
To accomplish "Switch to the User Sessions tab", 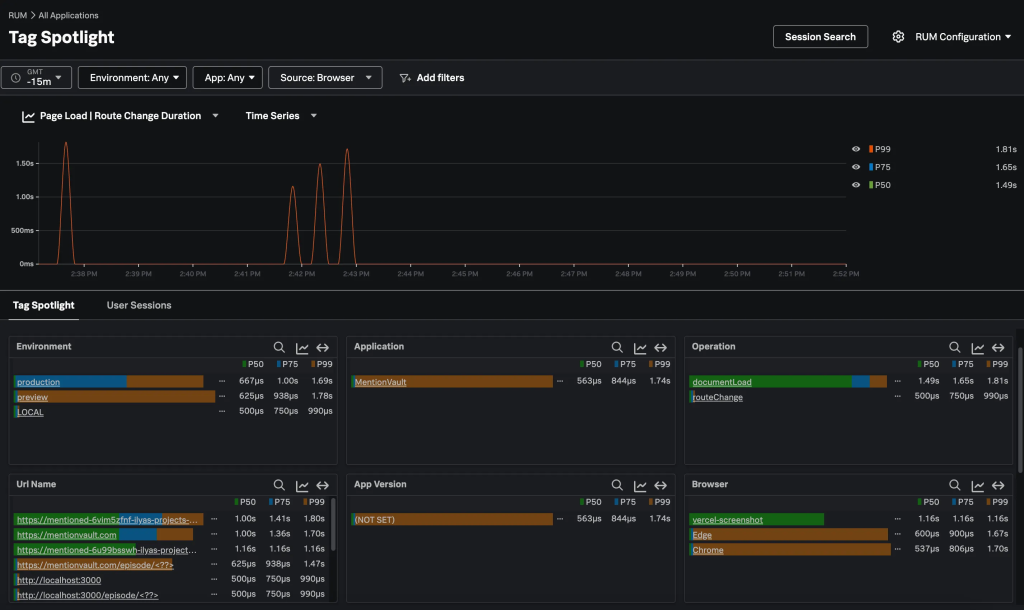I will tap(139, 305).
